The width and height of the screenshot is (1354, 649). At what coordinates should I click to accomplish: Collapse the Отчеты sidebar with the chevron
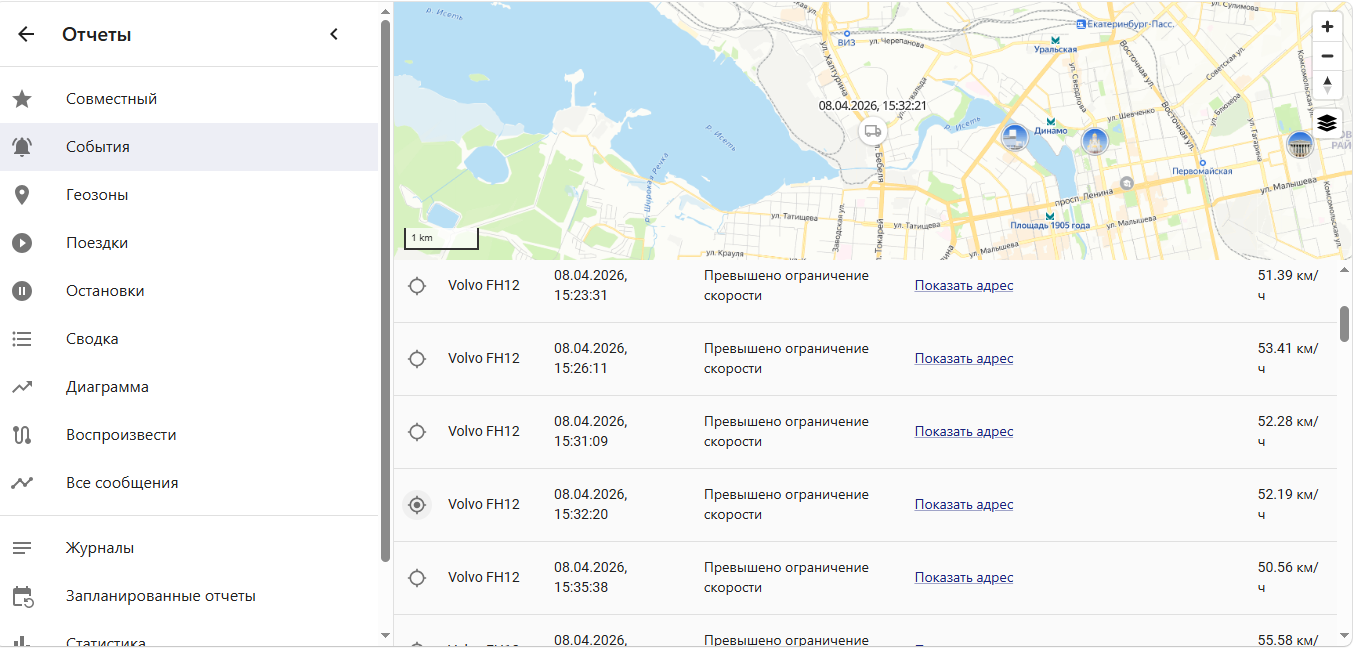click(334, 34)
